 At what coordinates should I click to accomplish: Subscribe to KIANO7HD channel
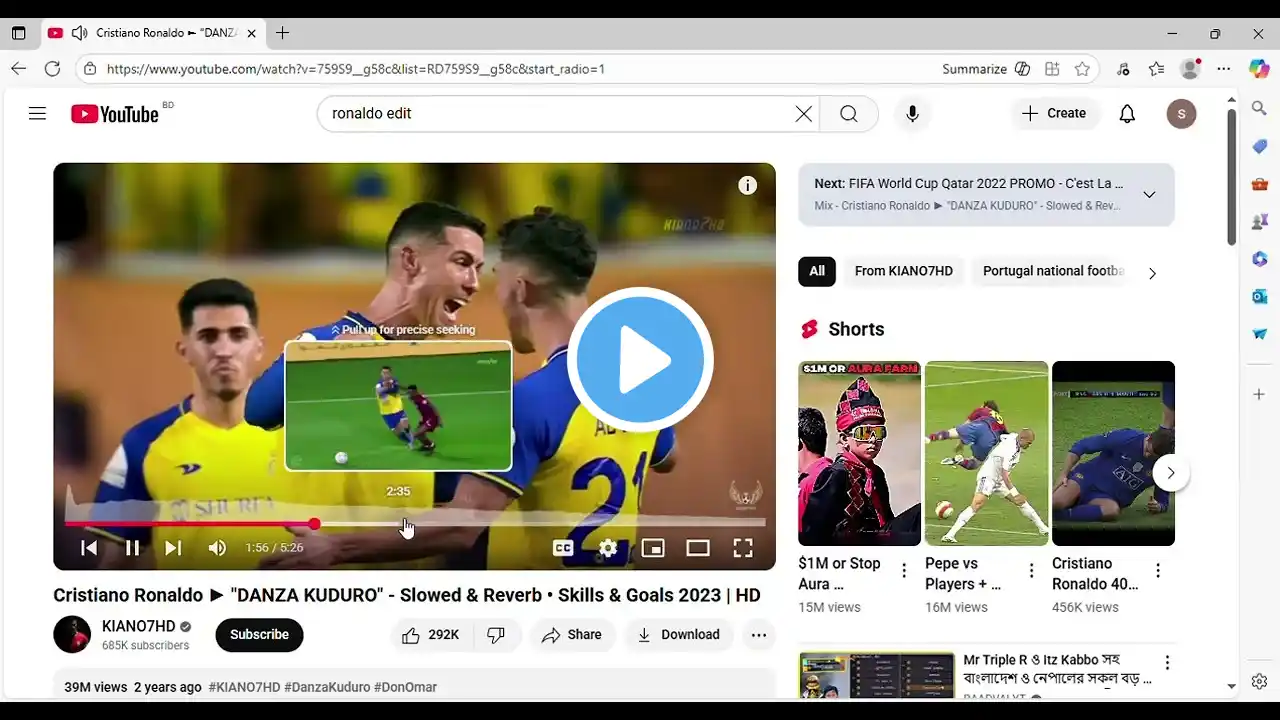(259, 635)
